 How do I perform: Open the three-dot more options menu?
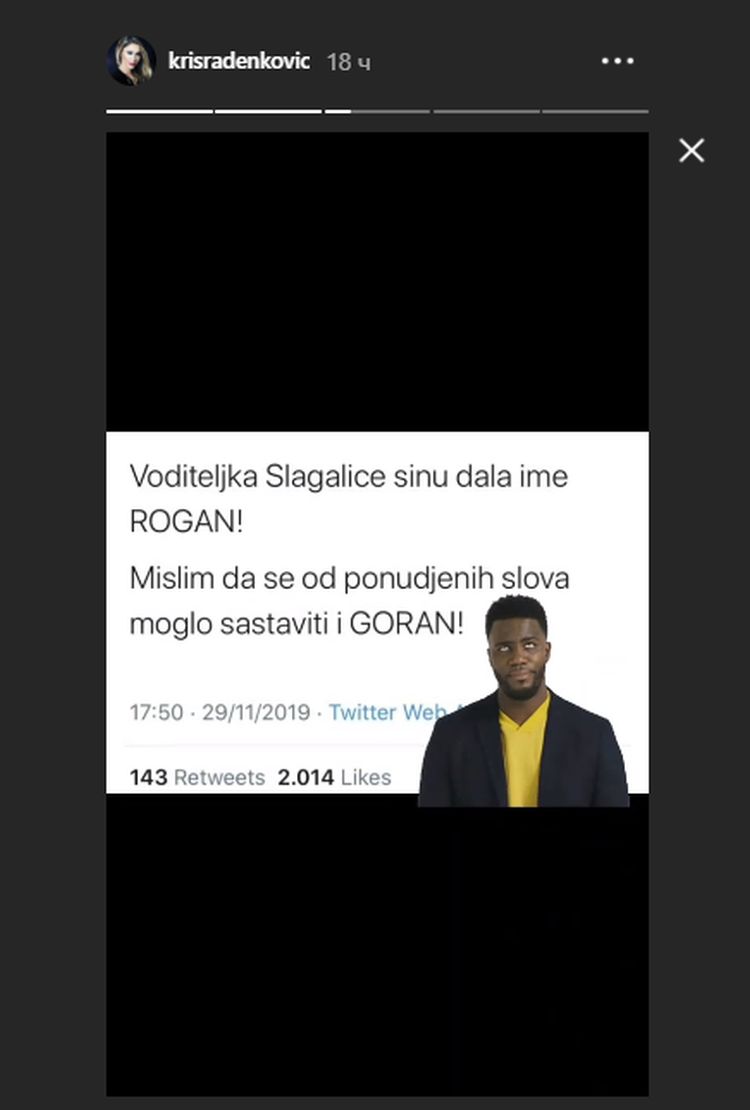point(618,61)
